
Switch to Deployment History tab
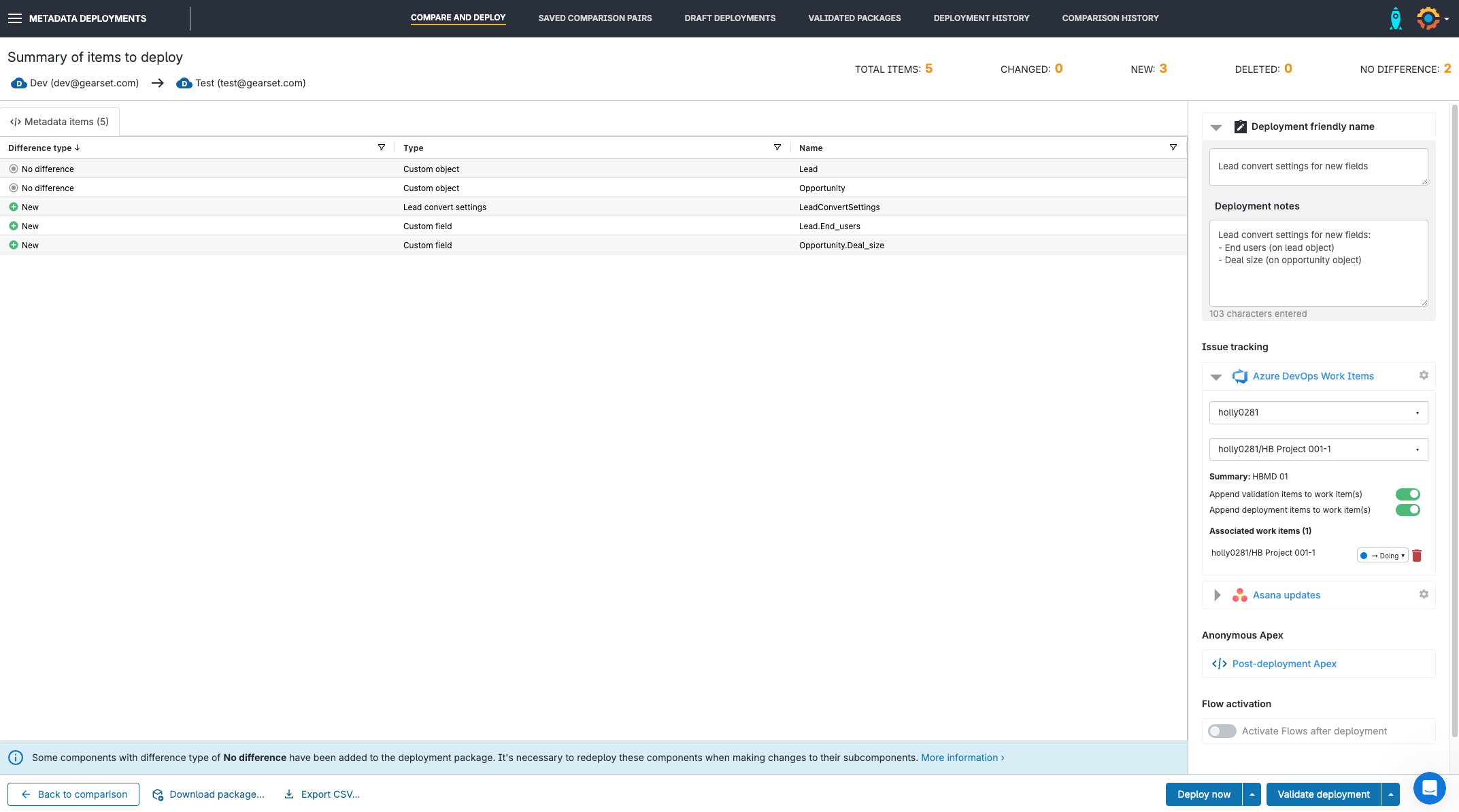(981, 18)
